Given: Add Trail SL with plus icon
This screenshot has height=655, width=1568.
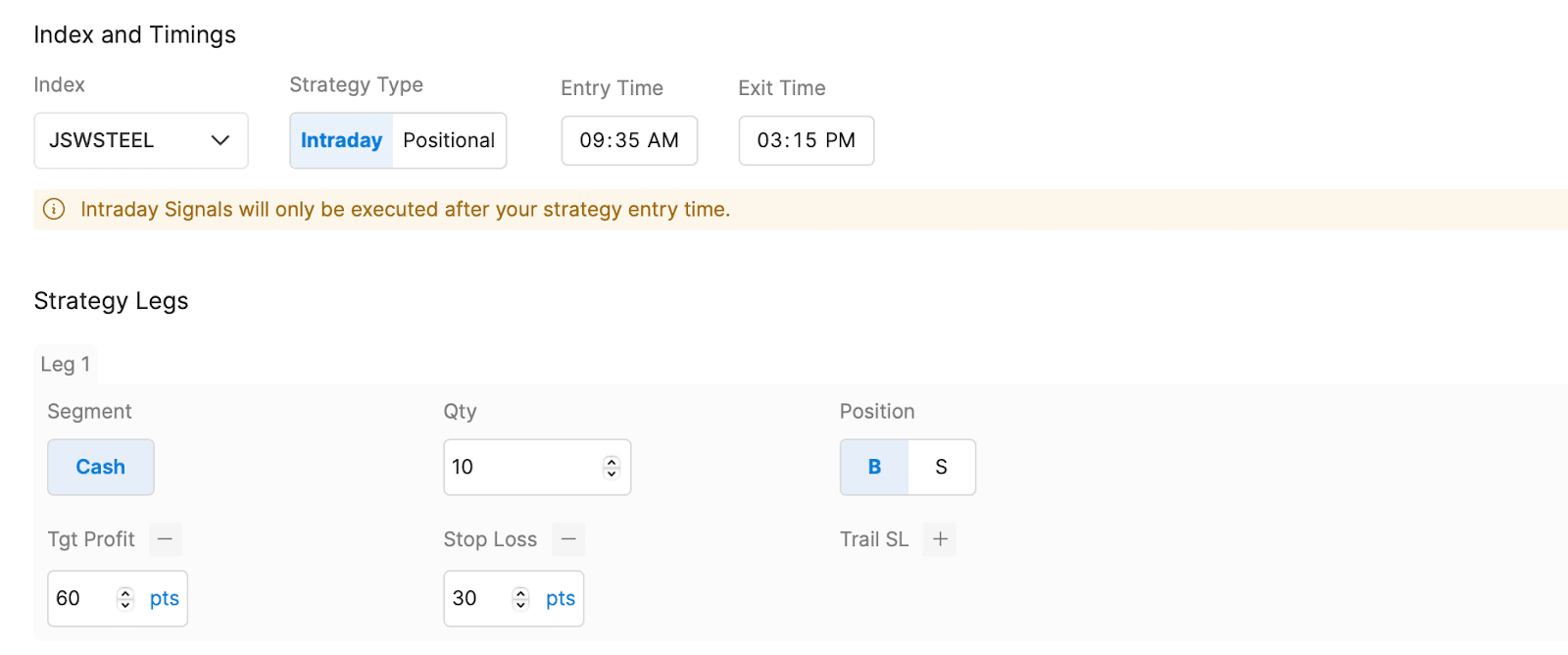Looking at the screenshot, I should (940, 539).
